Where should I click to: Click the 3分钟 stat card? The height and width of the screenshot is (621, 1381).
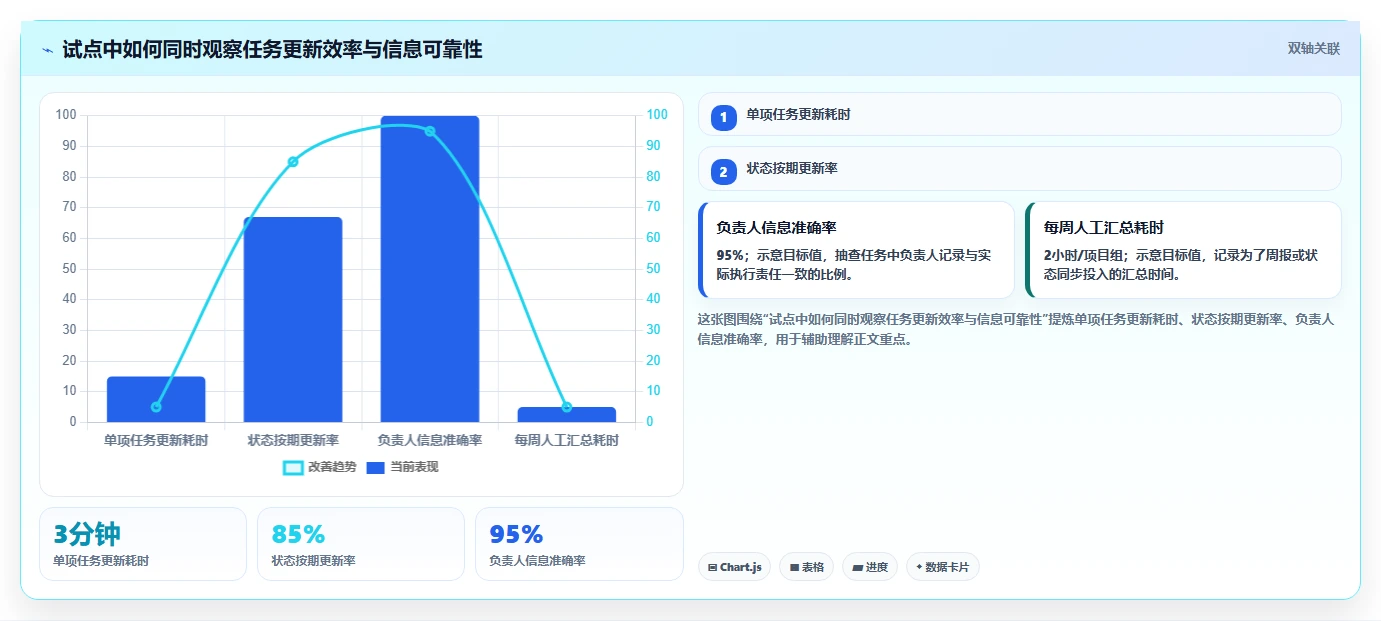click(x=143, y=544)
